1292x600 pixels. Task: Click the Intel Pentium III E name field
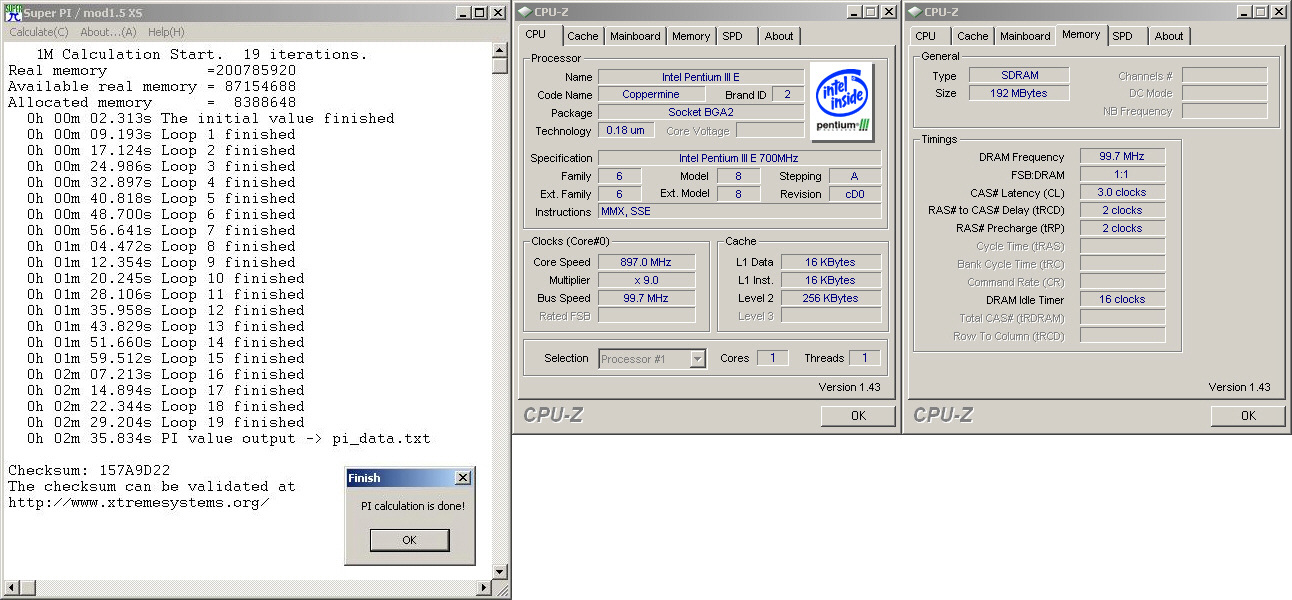701,77
